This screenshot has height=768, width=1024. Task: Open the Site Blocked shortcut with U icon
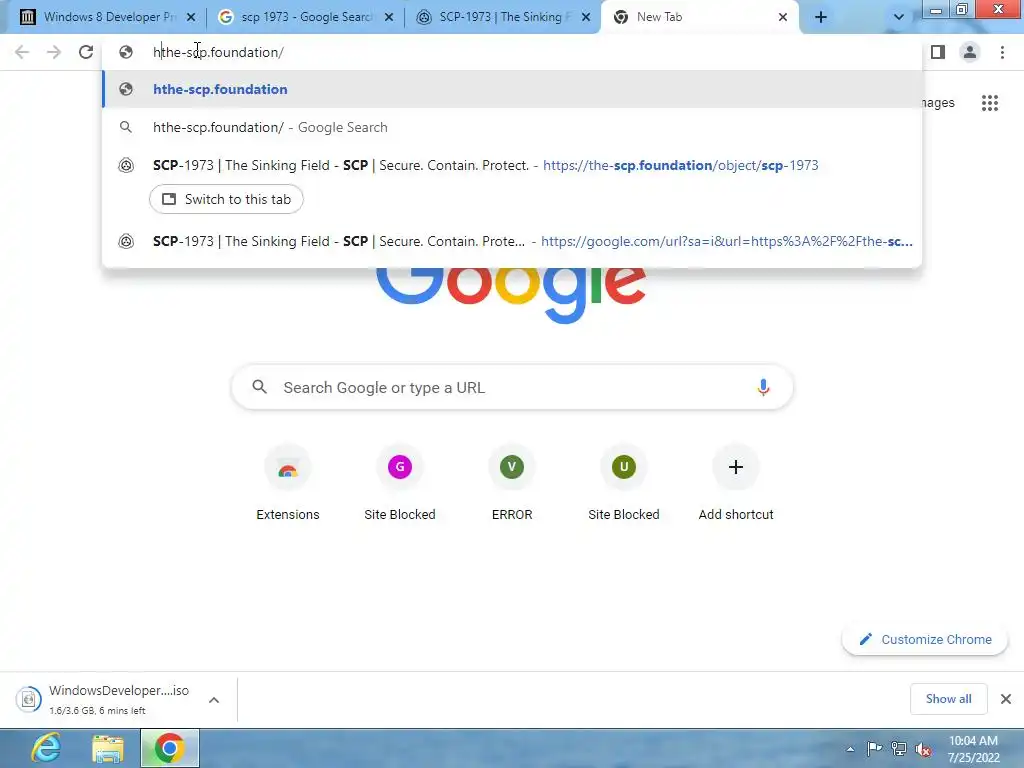[x=624, y=483]
